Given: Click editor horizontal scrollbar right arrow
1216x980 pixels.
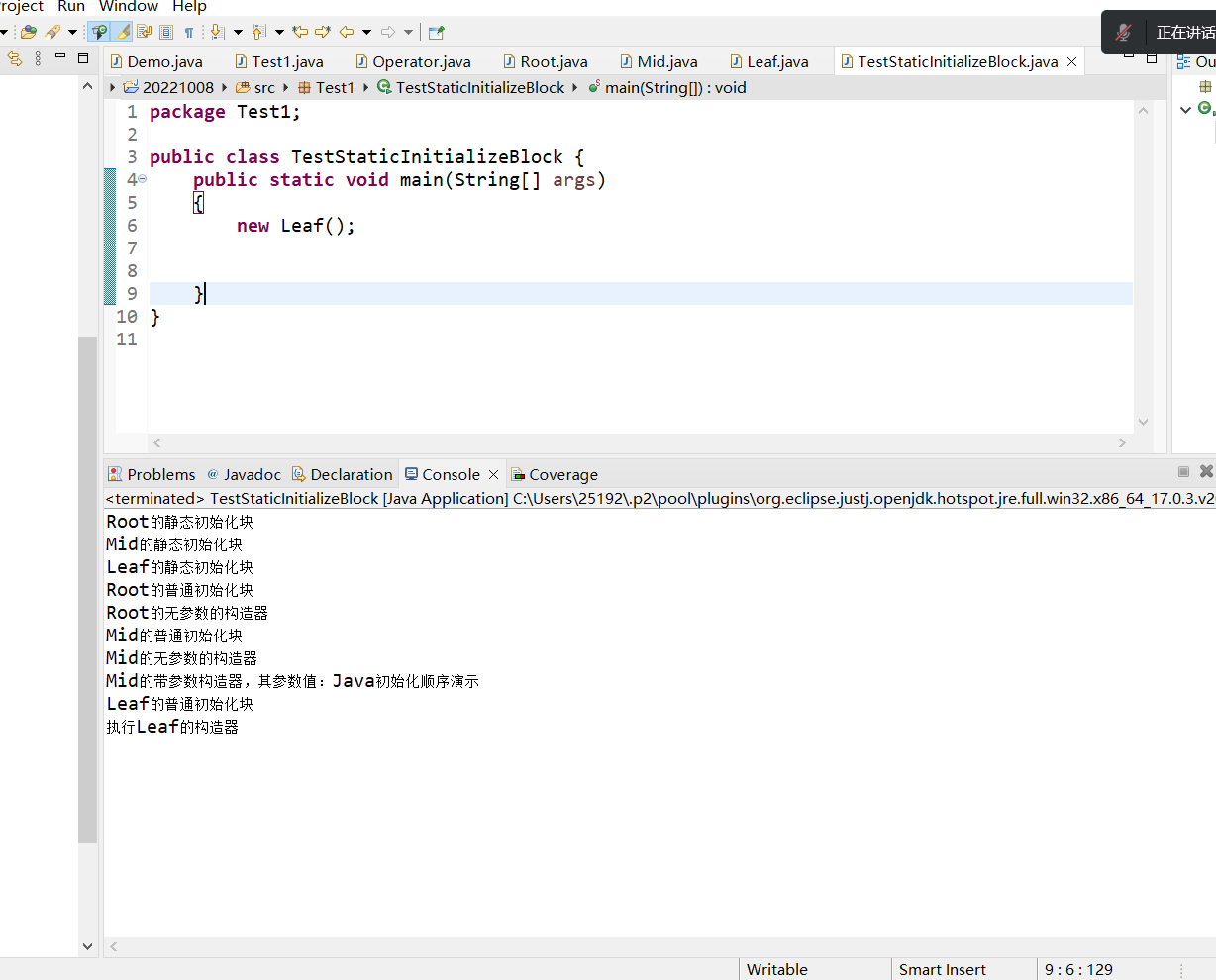Looking at the screenshot, I should 1122,442.
